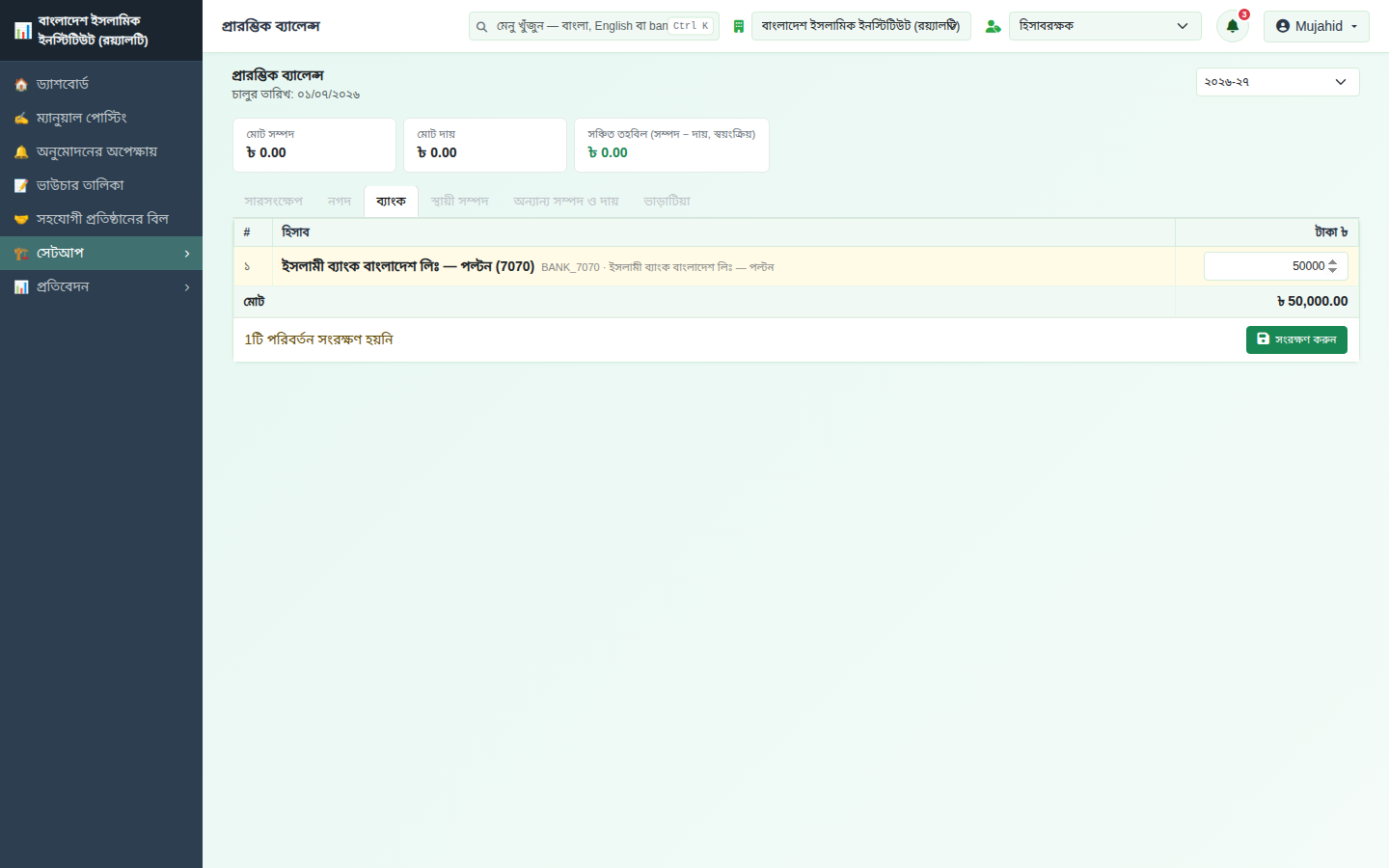1389x868 pixels.
Task: Click the green user role icon
Action: tap(993, 27)
